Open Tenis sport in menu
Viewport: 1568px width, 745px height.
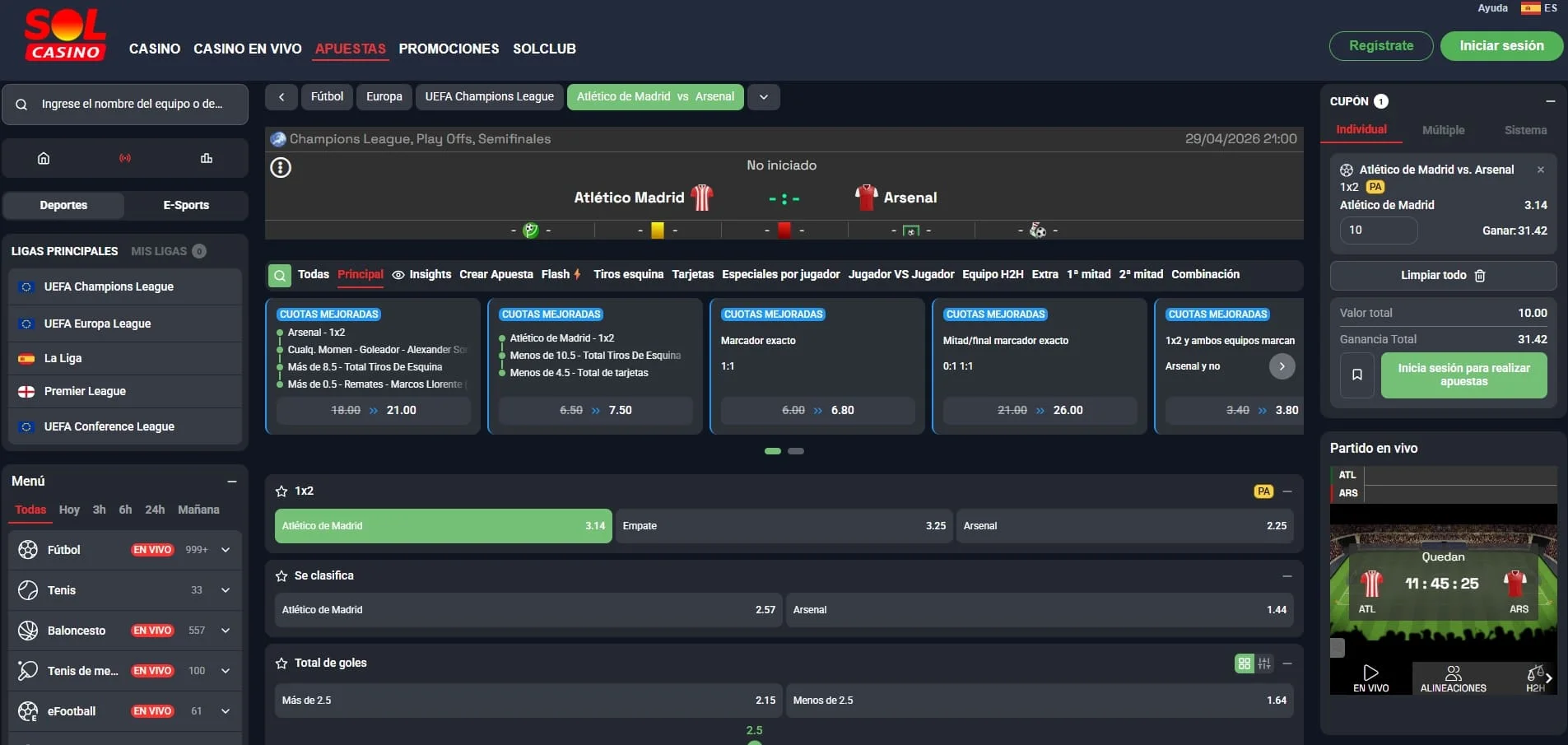125,590
